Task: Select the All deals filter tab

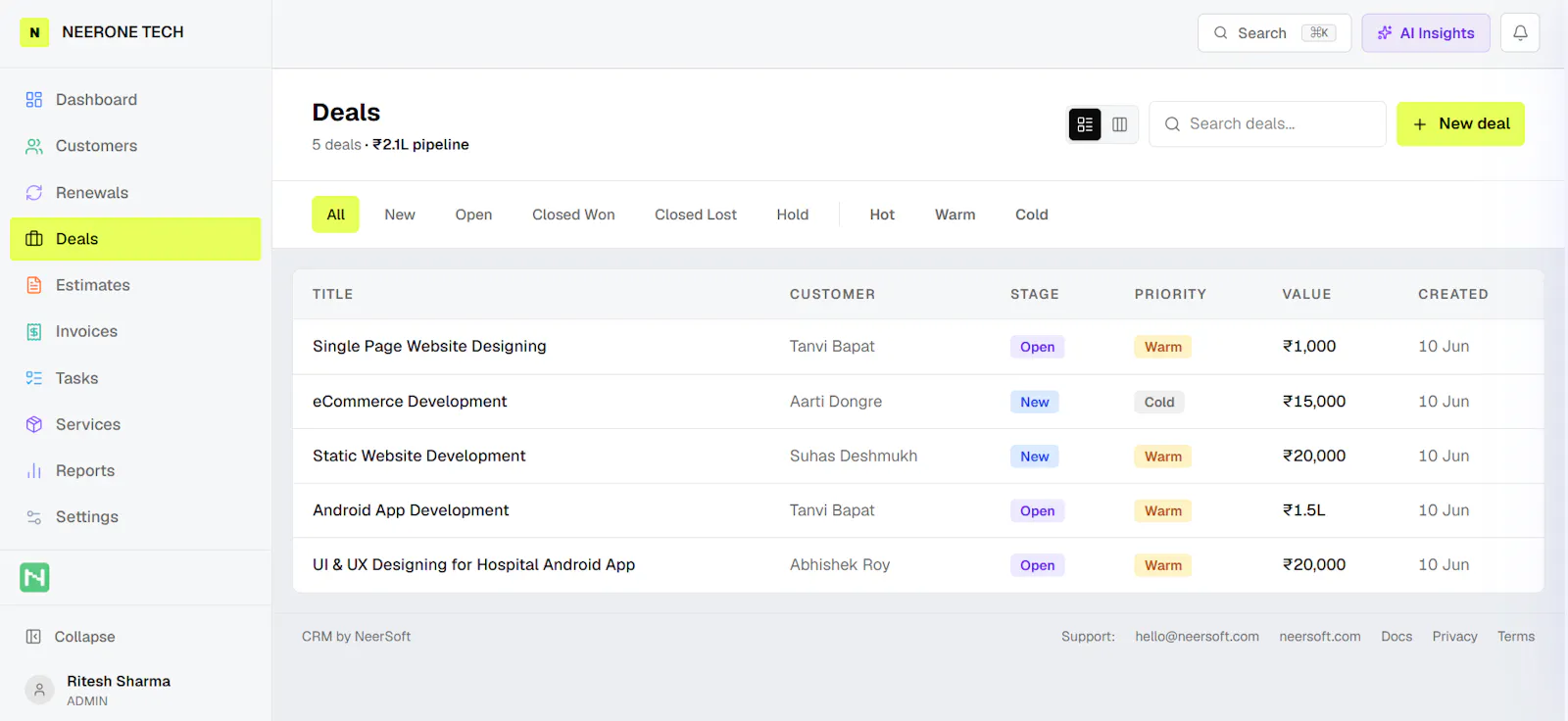Action: coord(336,215)
